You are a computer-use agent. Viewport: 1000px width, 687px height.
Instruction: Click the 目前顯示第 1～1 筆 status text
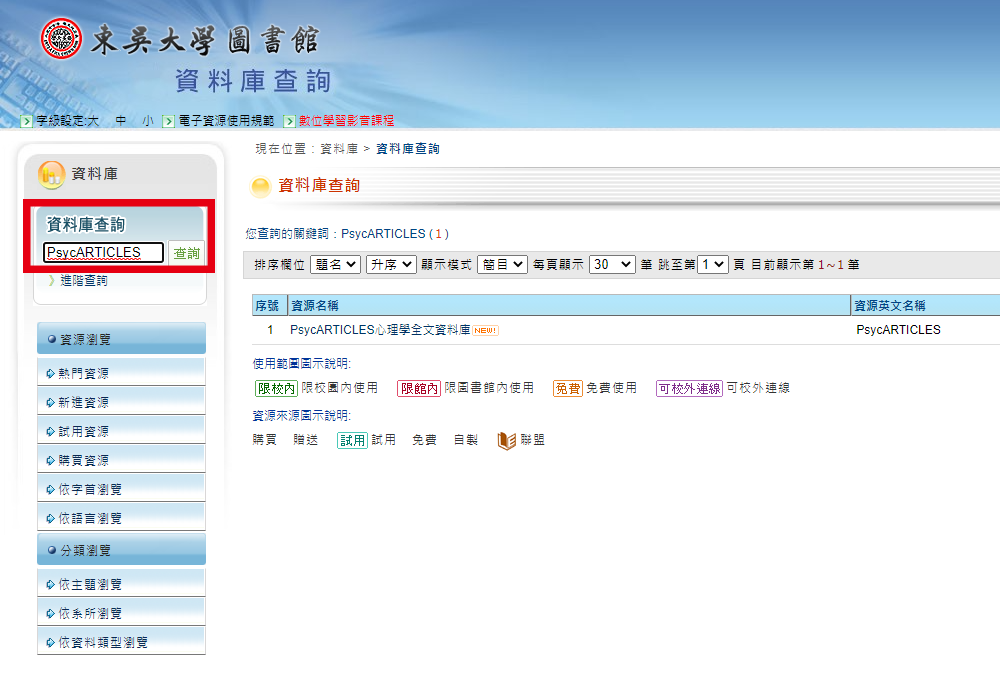pos(805,265)
